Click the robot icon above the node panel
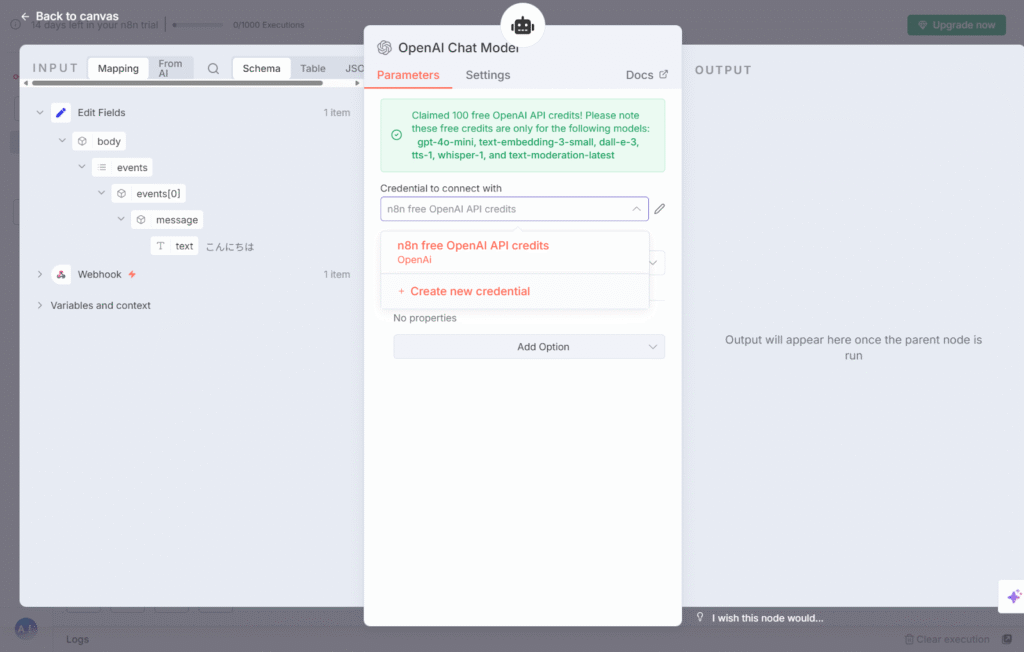Image resolution: width=1024 pixels, height=652 pixels. (x=522, y=25)
